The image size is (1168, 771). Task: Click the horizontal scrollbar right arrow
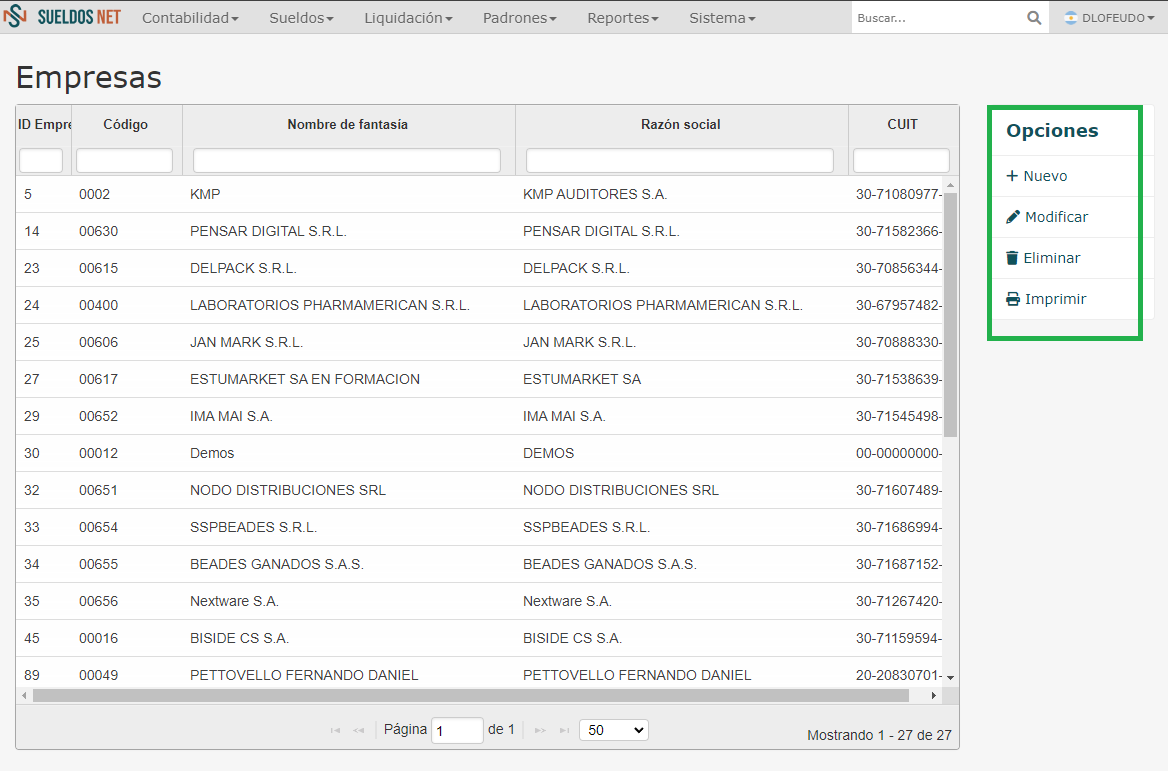934,695
